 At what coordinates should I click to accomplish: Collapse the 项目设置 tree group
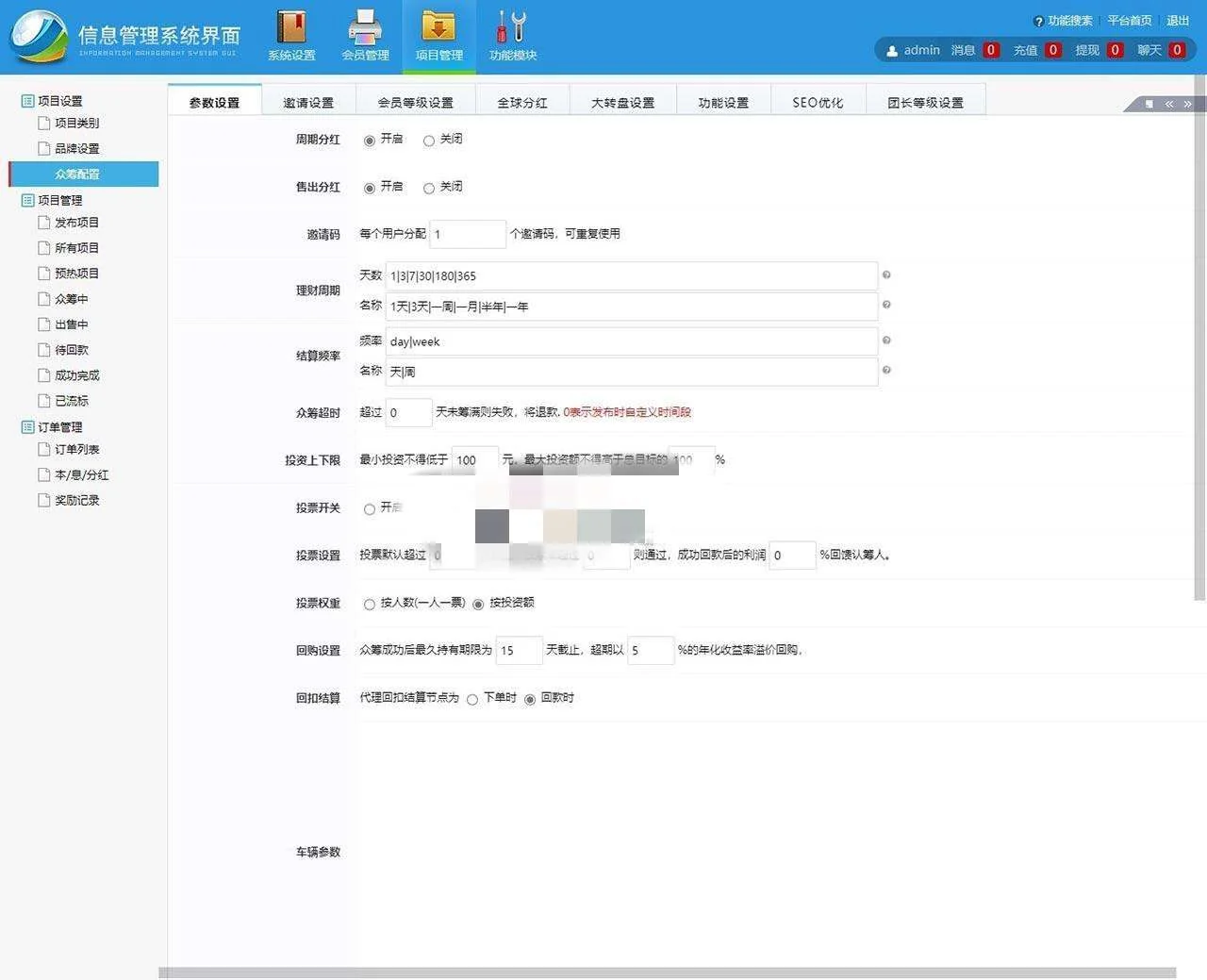pos(27,101)
